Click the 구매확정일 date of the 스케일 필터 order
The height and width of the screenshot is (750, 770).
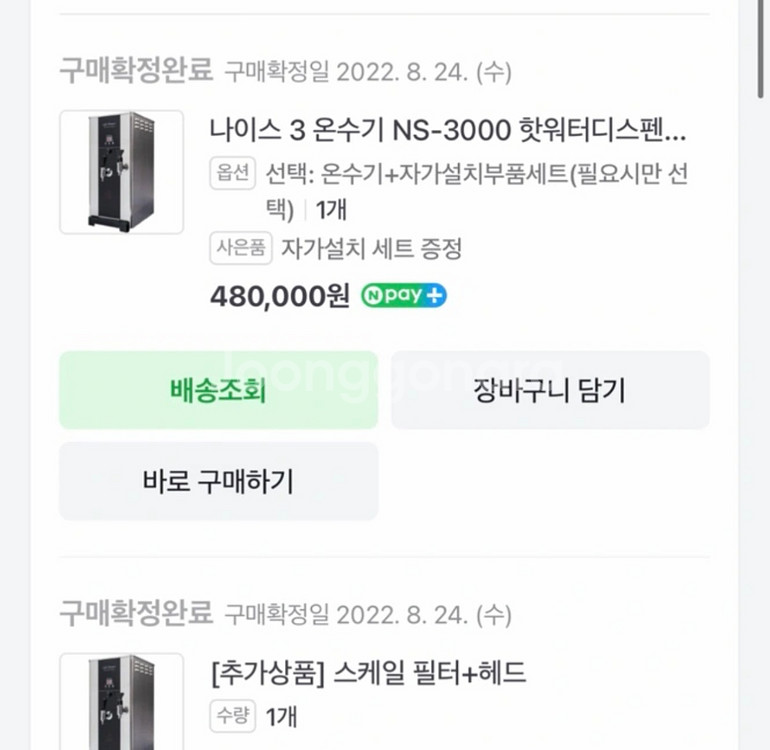tap(367, 612)
